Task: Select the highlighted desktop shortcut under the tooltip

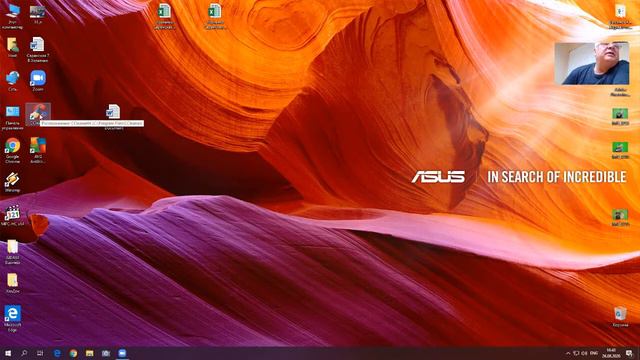Action: click(x=38, y=114)
